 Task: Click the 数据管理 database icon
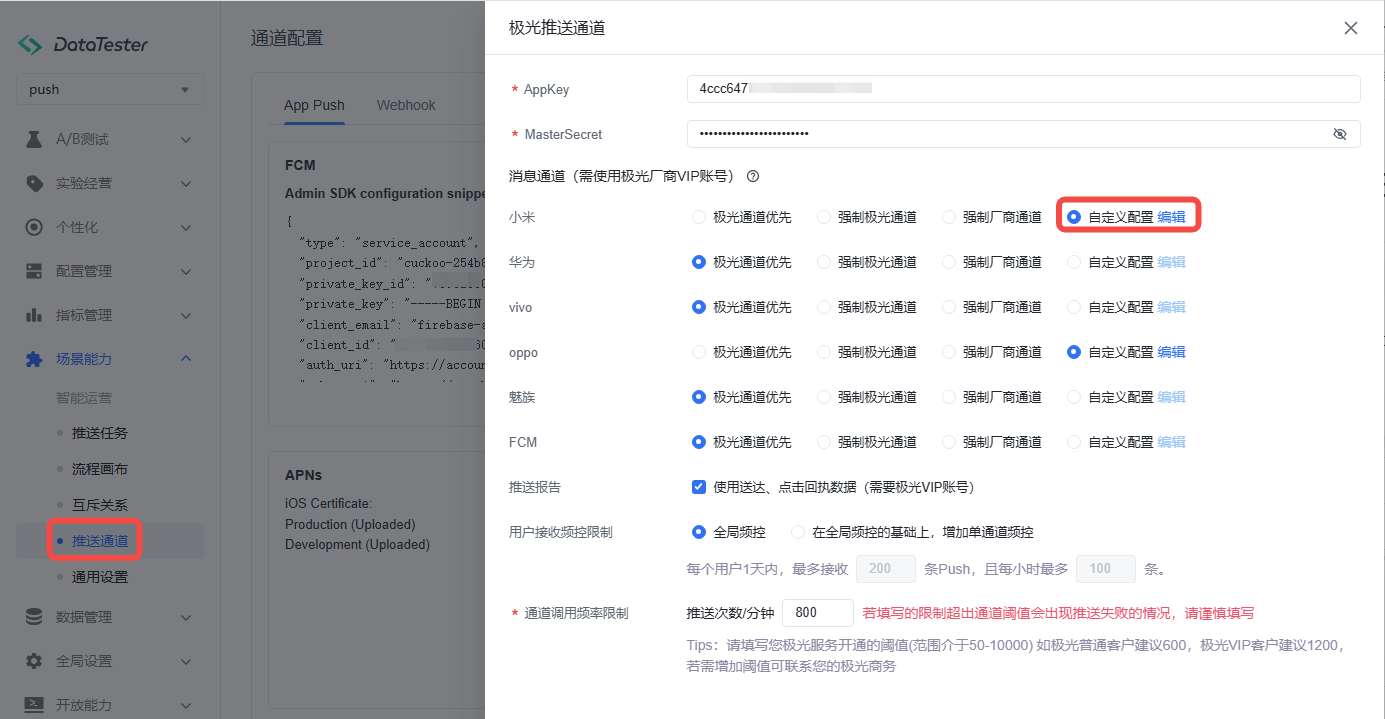click(34, 617)
